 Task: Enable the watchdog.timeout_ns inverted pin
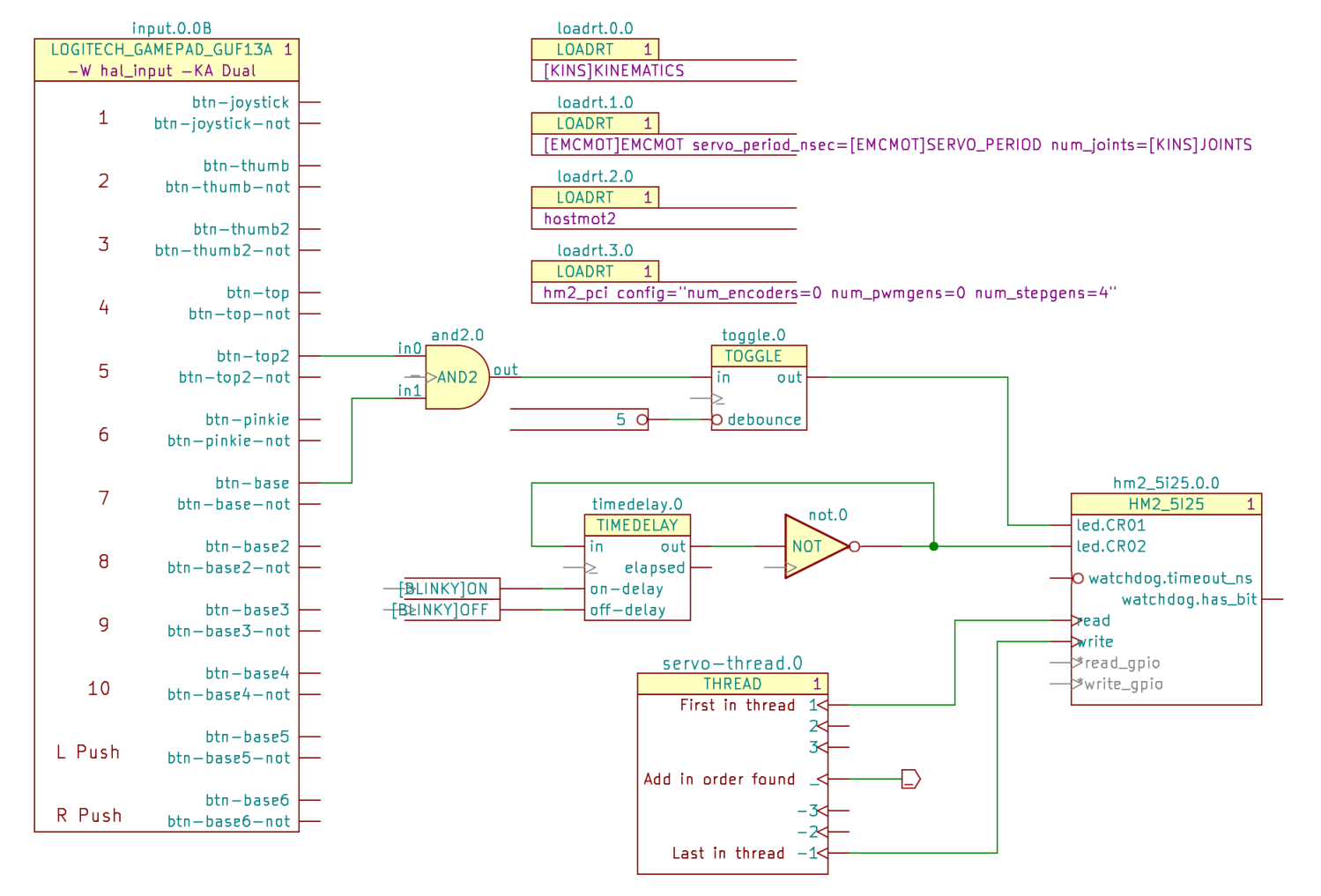(1078, 579)
